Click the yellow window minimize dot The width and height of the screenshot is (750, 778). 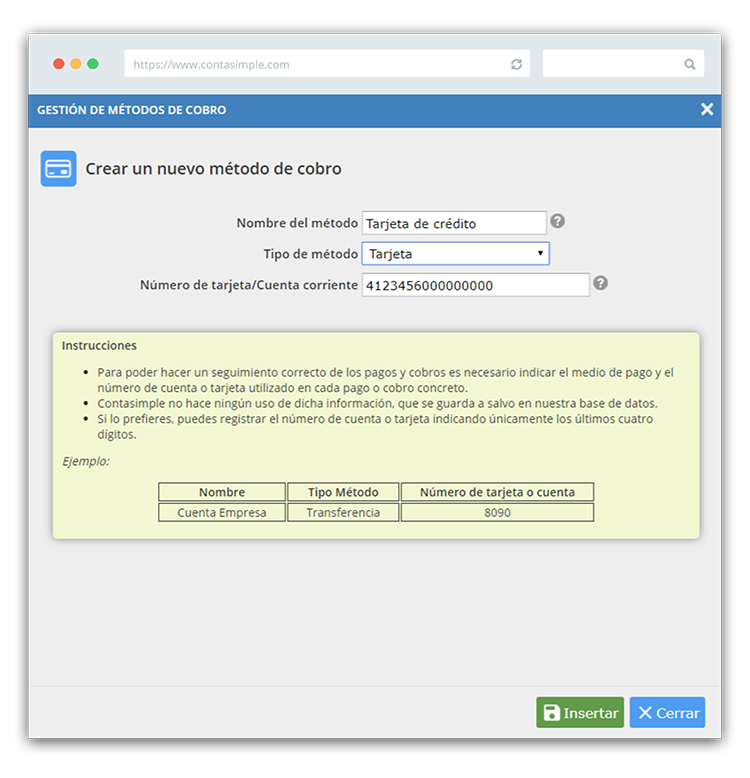pos(76,64)
